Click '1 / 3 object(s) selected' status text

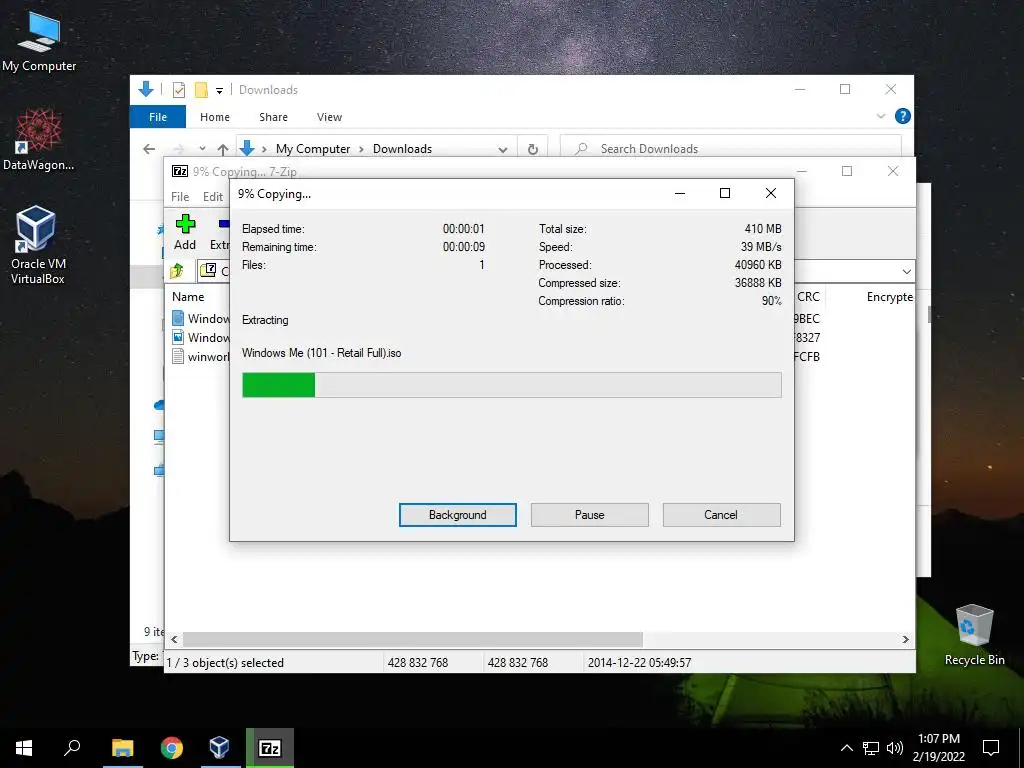[x=225, y=662]
